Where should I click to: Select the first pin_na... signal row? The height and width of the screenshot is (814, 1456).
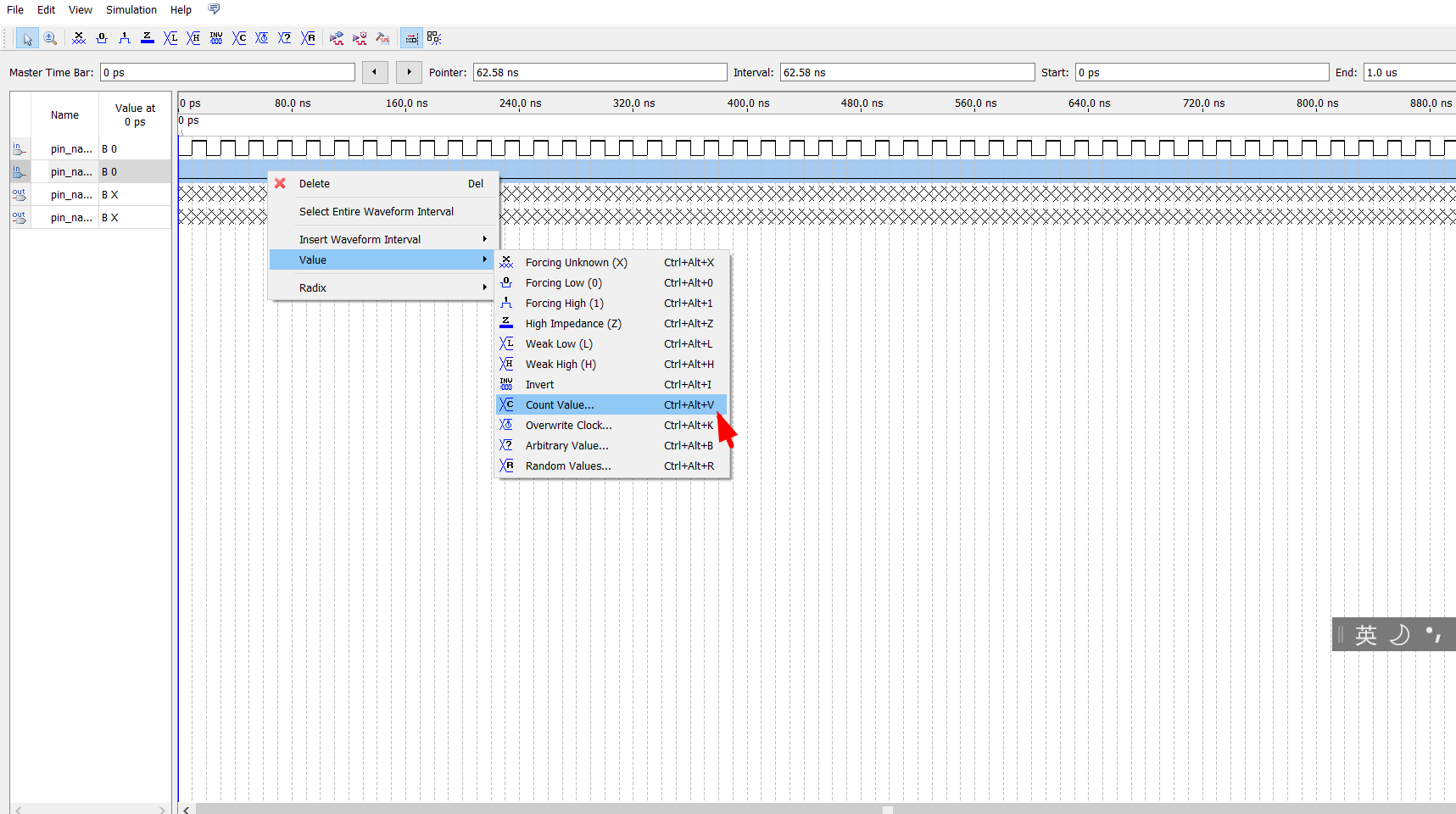91,149
